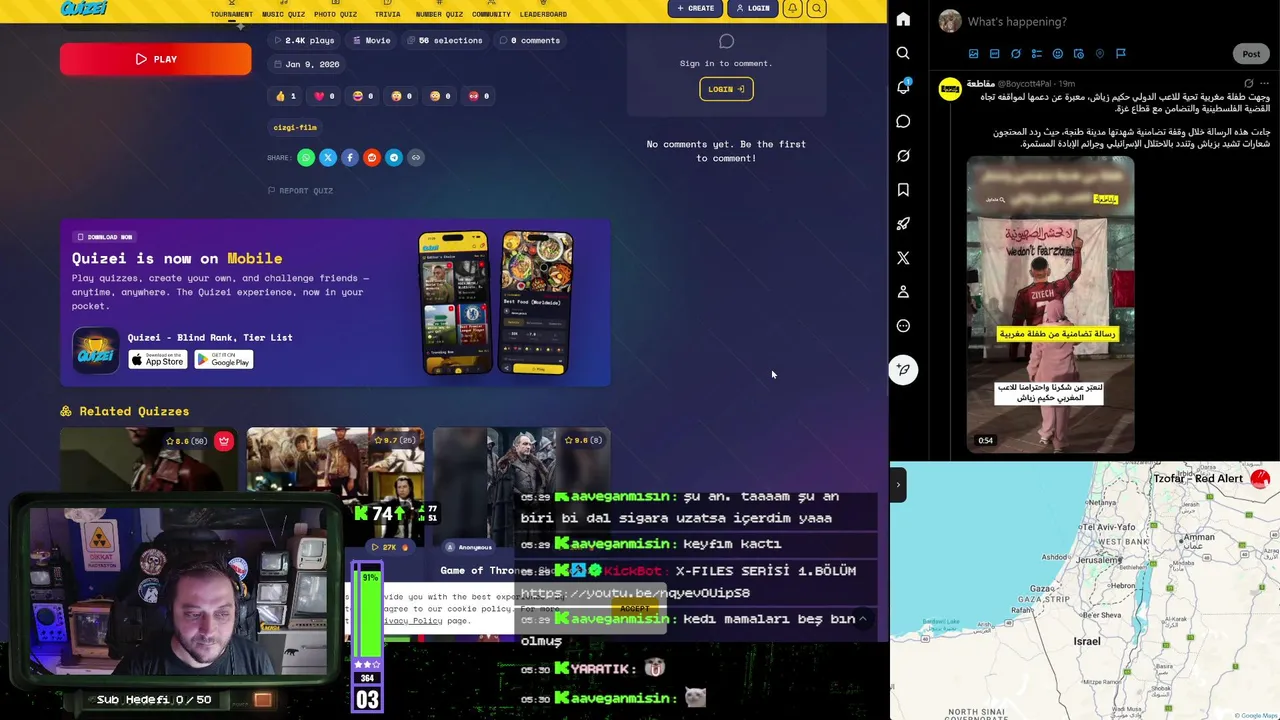Add a GIF to the post
The width and height of the screenshot is (1280, 720).
(994, 54)
